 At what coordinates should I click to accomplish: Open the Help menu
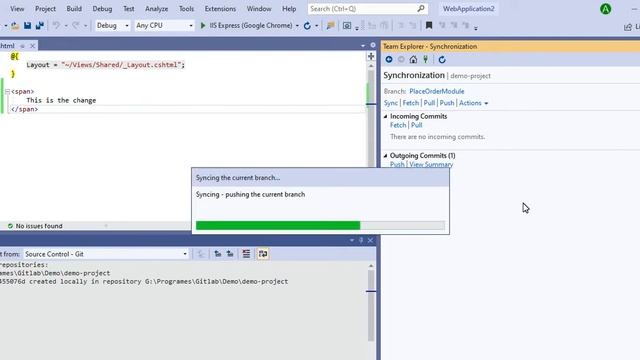(289, 9)
